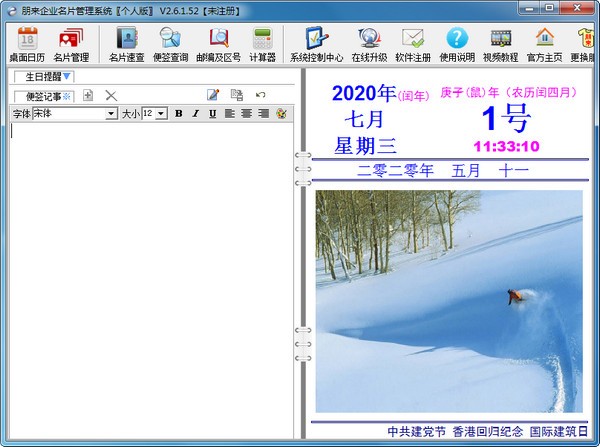Image resolution: width=600 pixels, height=447 pixels.
Task: Add a new note with plus icon
Action: point(88,95)
